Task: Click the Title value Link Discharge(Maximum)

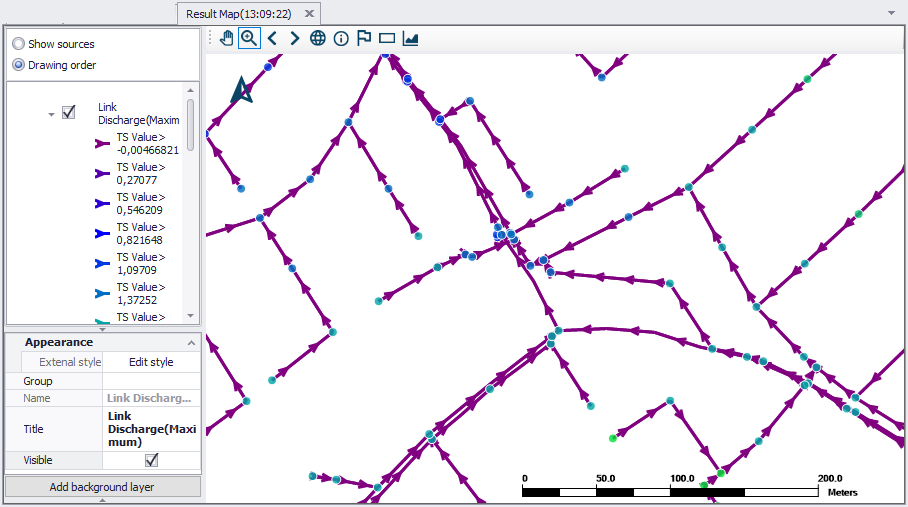Action: 152,429
